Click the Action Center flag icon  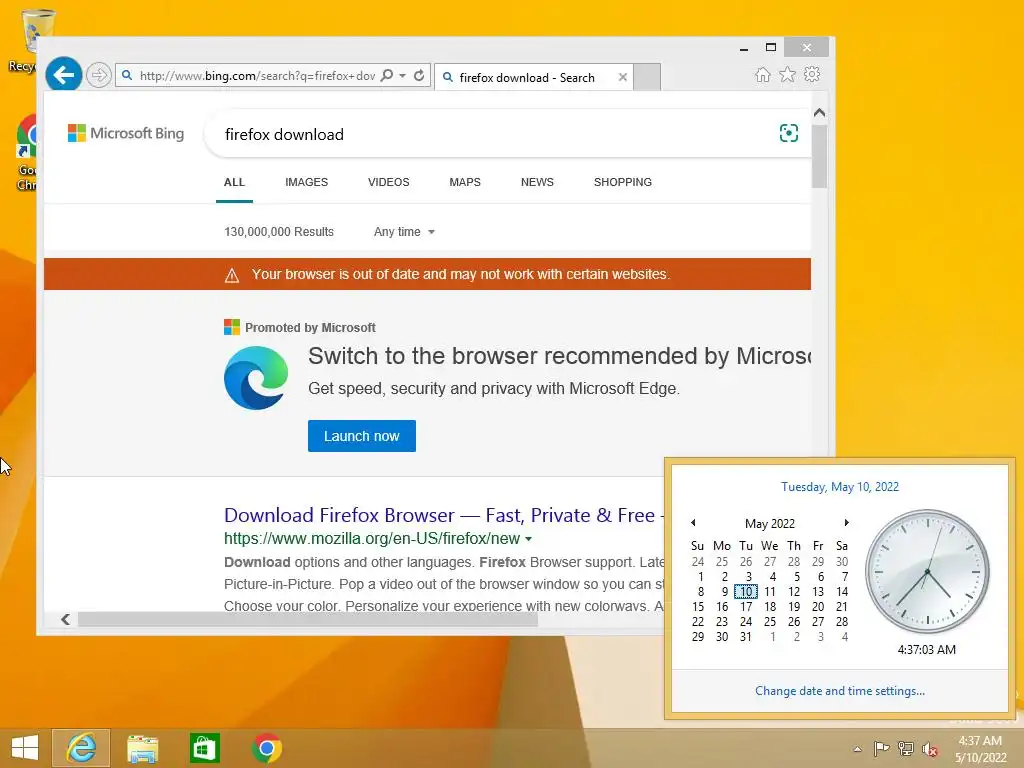click(881, 749)
